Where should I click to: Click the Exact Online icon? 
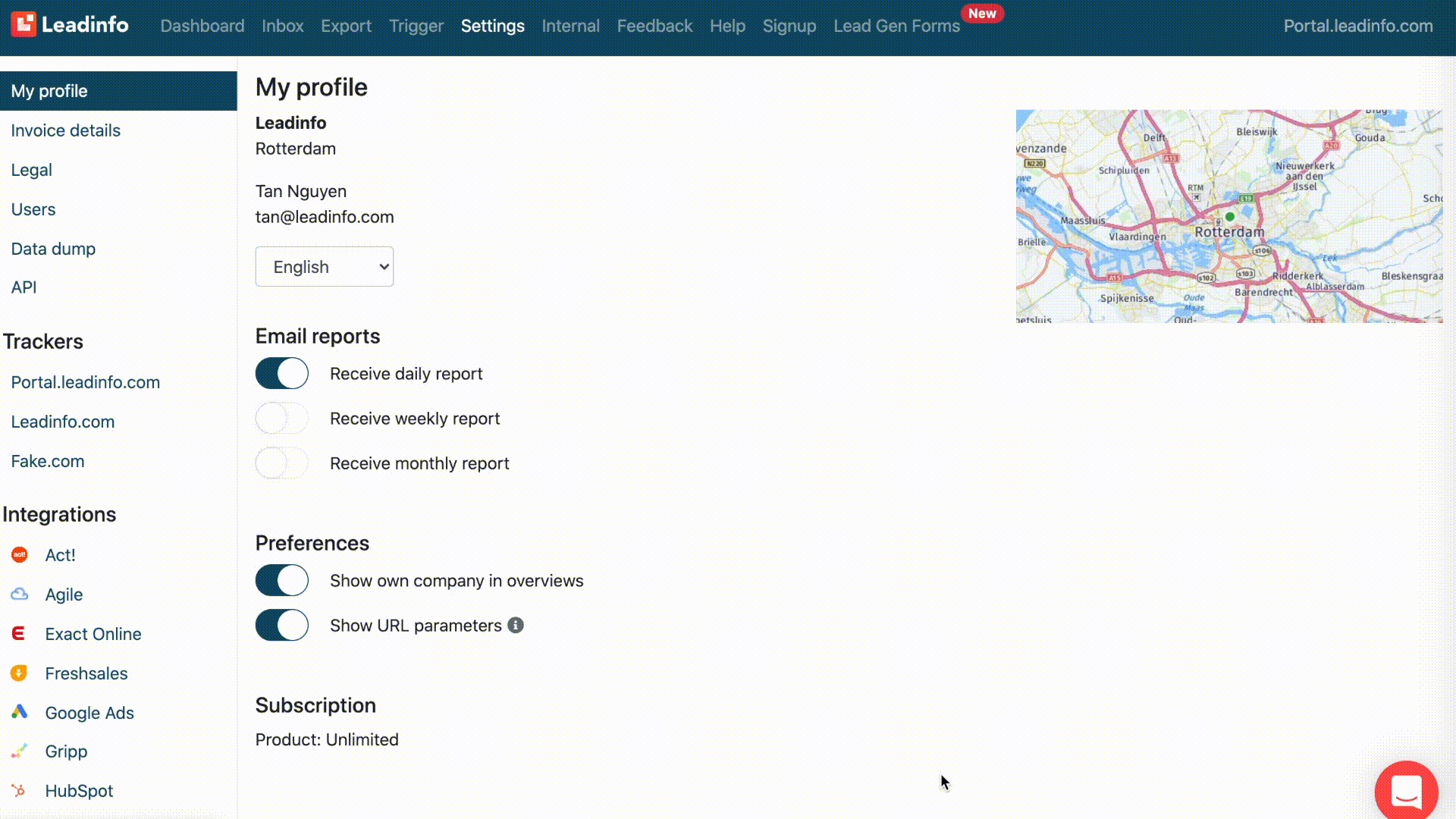tap(19, 633)
